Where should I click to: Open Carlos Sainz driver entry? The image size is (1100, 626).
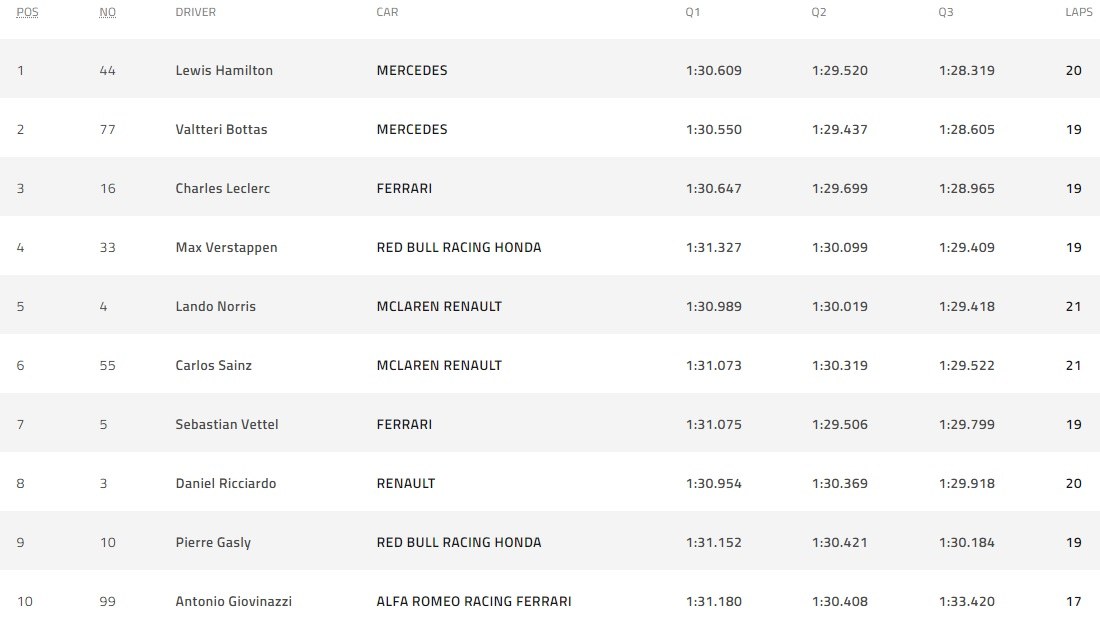[x=213, y=366]
